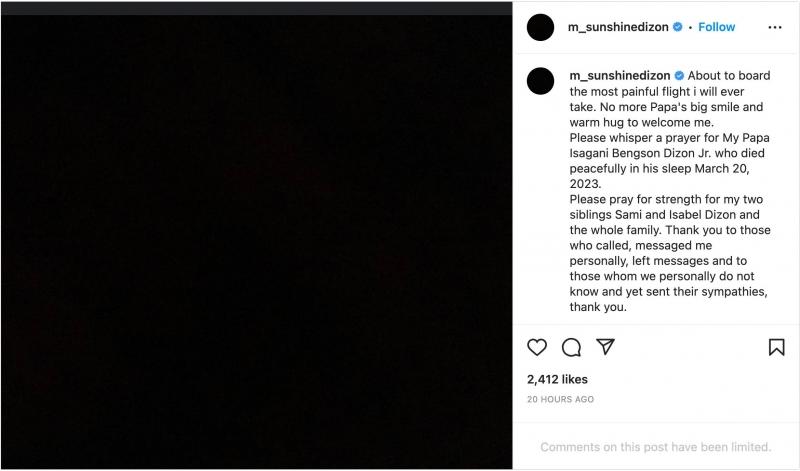Click the verified badge in the post header
The height and width of the screenshot is (471, 800).
pos(677,27)
